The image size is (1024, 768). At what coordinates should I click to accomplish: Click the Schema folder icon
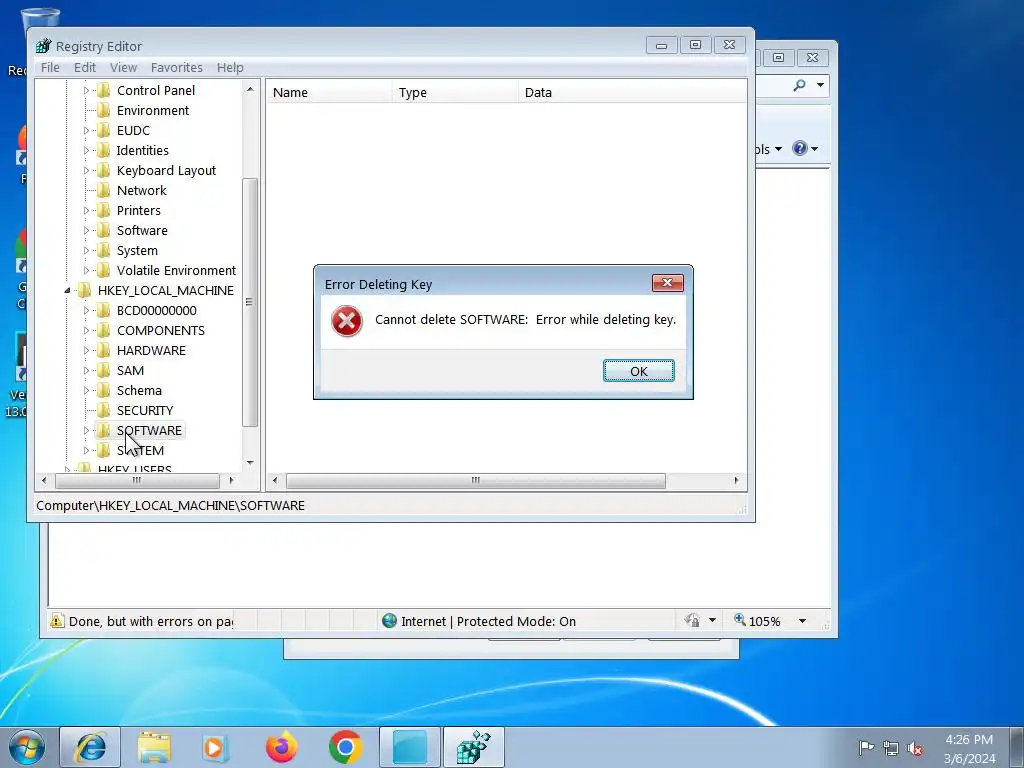tap(103, 391)
